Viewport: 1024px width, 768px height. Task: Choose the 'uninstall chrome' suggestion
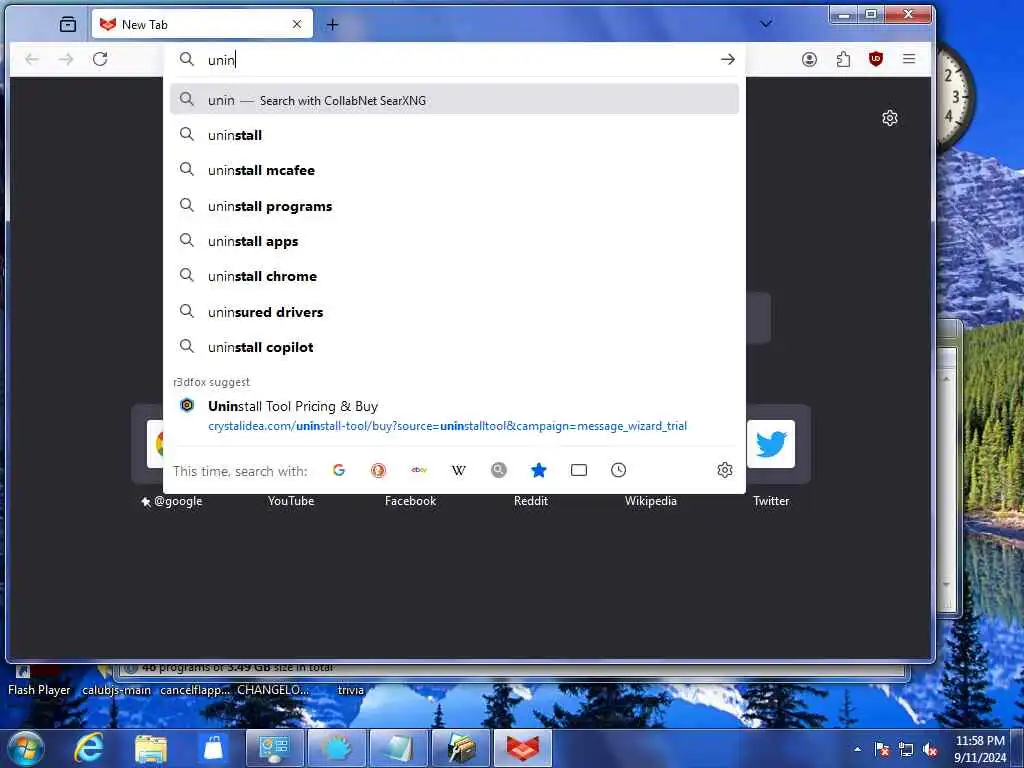(455, 276)
